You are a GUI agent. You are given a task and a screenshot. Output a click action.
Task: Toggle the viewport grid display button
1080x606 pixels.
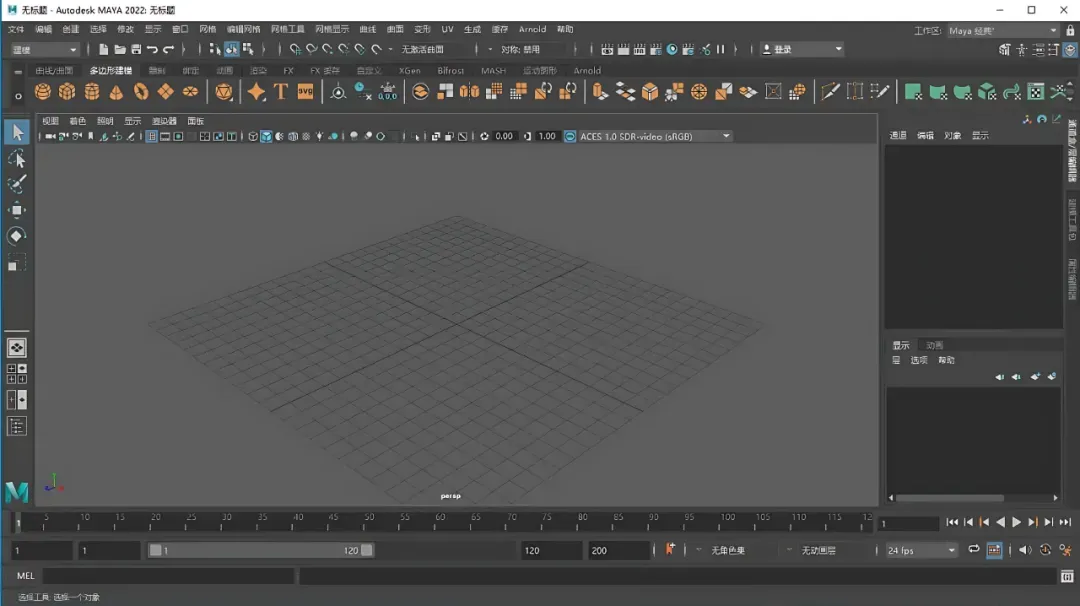point(152,136)
